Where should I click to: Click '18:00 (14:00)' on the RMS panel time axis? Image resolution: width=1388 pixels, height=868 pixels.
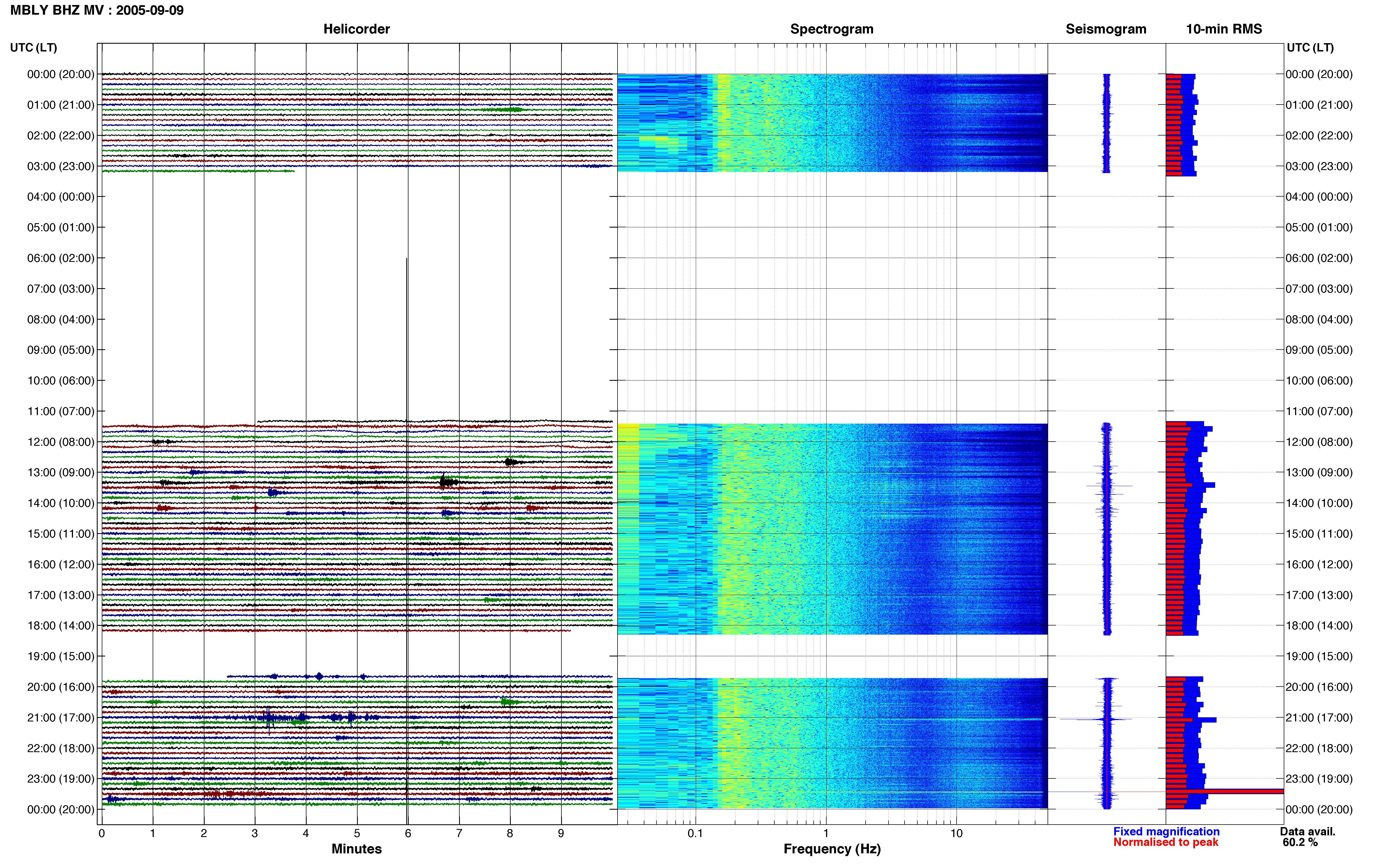coord(1319,626)
